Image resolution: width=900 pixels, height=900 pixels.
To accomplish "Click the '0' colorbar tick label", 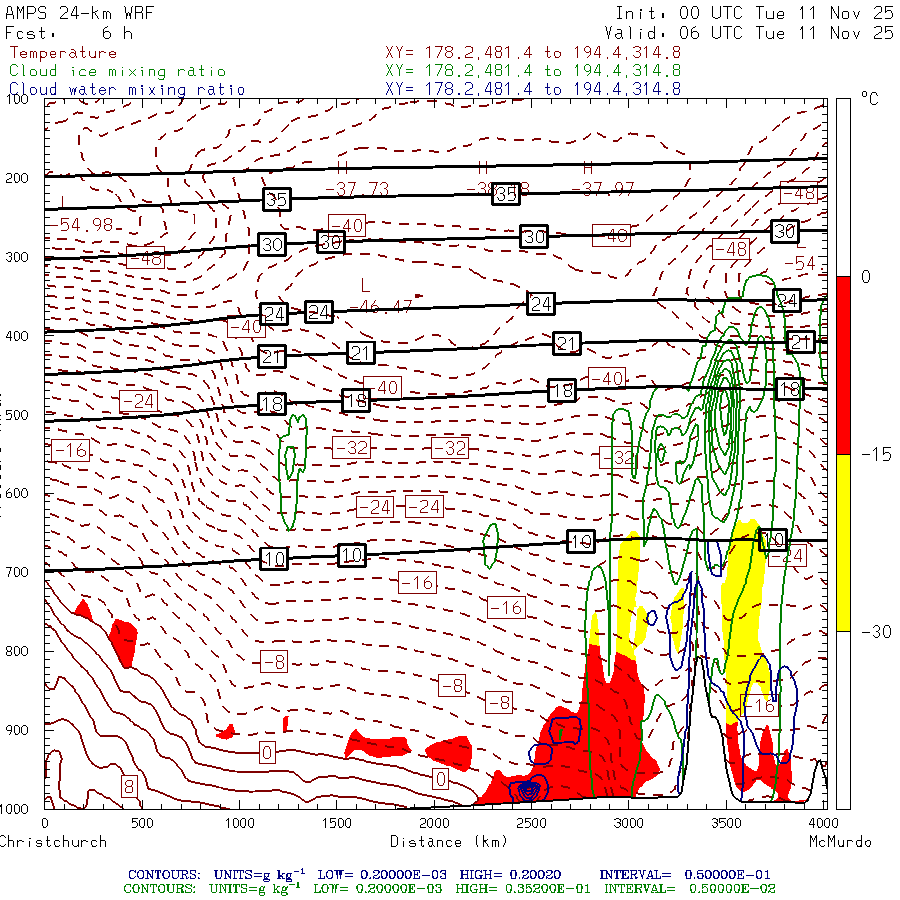I will pos(866,277).
